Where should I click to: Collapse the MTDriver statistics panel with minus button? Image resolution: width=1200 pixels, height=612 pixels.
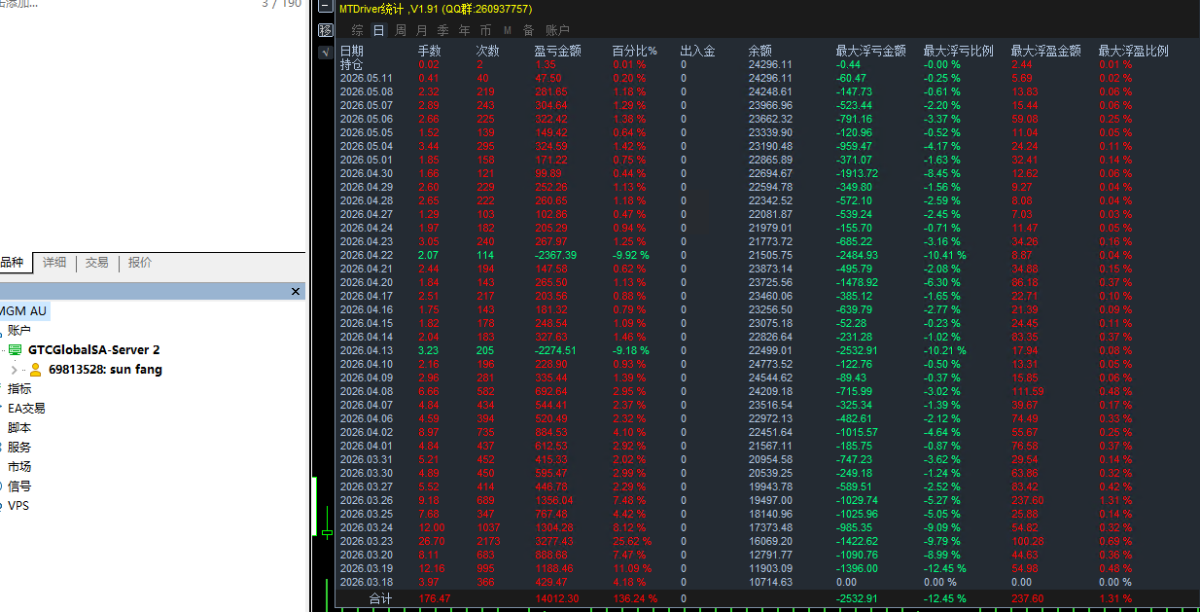point(326,8)
